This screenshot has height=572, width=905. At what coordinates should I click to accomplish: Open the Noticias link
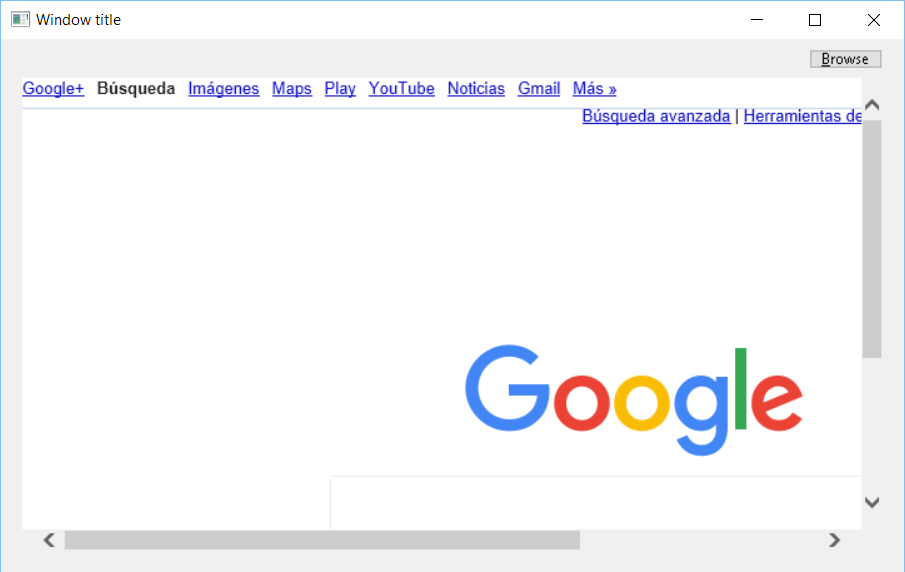pyautogui.click(x=476, y=88)
